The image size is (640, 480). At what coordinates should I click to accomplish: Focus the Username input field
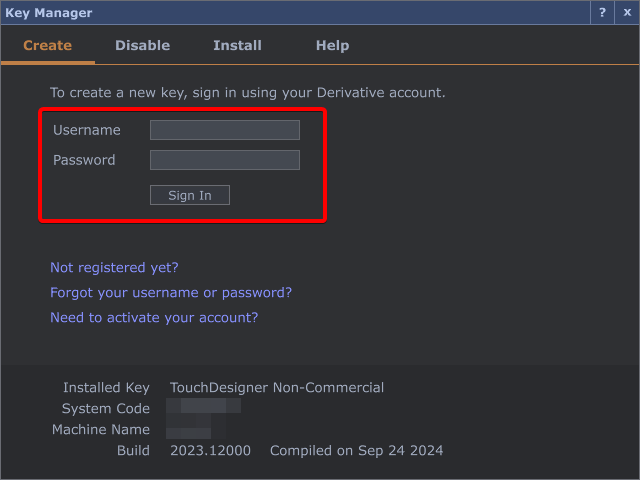pyautogui.click(x=224, y=130)
